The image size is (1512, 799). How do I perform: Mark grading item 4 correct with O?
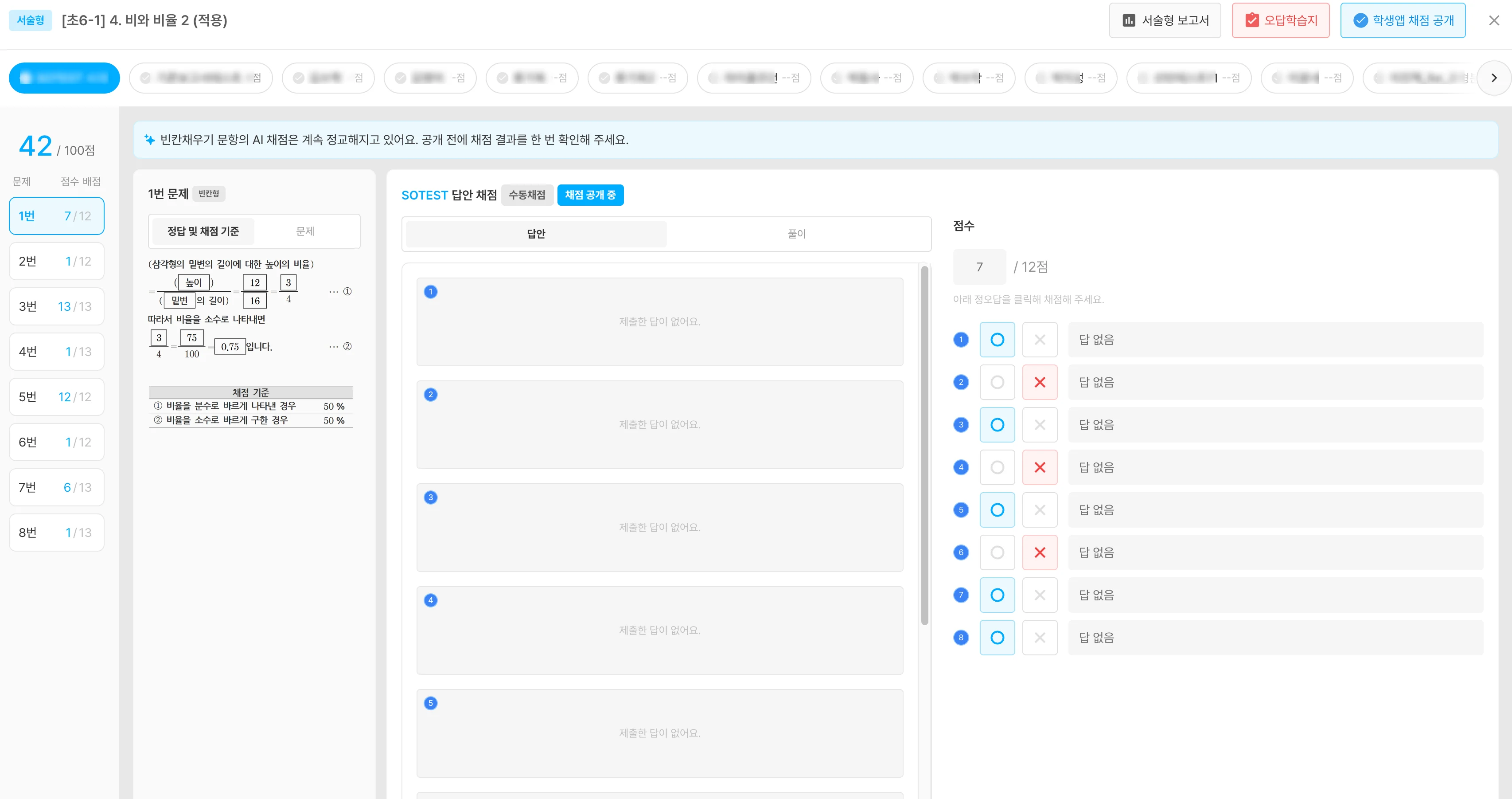coord(997,468)
